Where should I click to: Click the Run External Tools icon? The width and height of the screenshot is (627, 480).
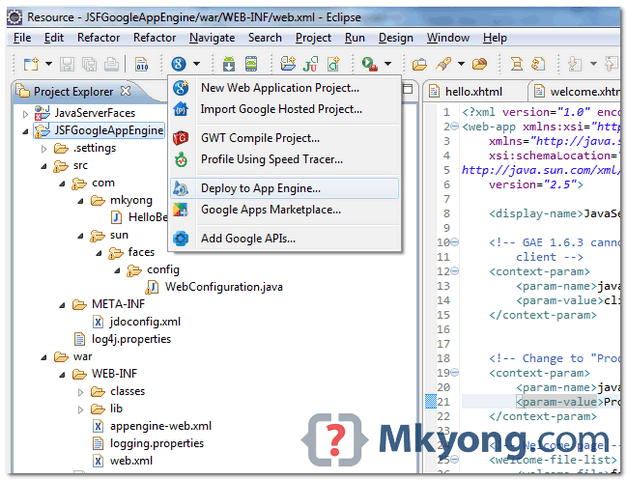coord(370,64)
